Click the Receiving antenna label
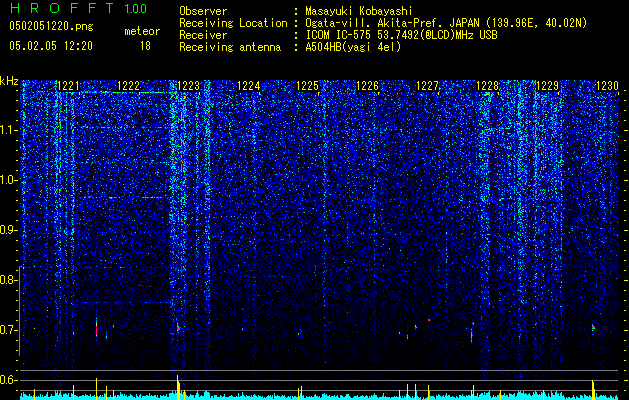This screenshot has height=400, width=629. 230,47
